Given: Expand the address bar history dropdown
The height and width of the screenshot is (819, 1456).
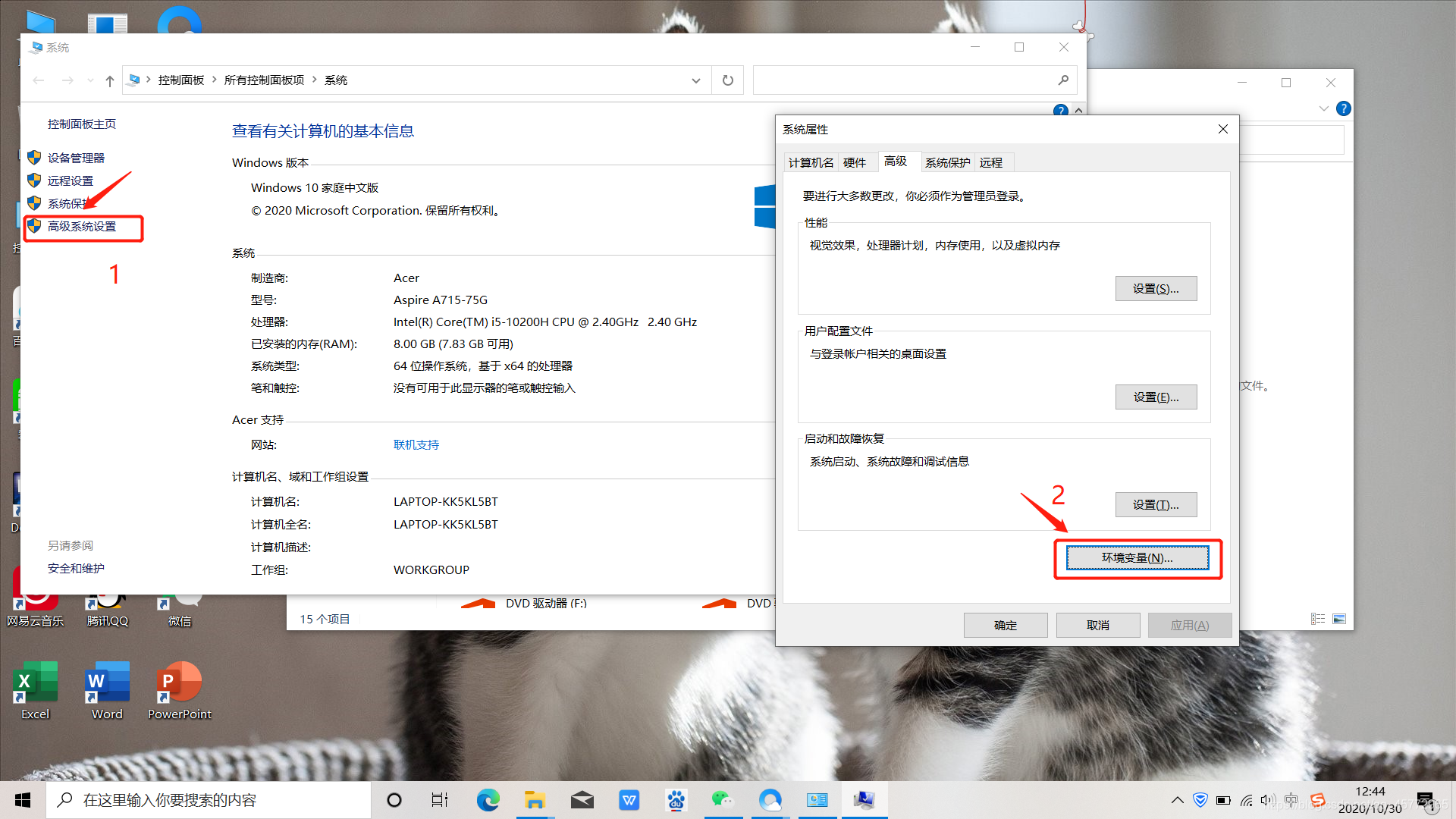Looking at the screenshot, I should 695,80.
